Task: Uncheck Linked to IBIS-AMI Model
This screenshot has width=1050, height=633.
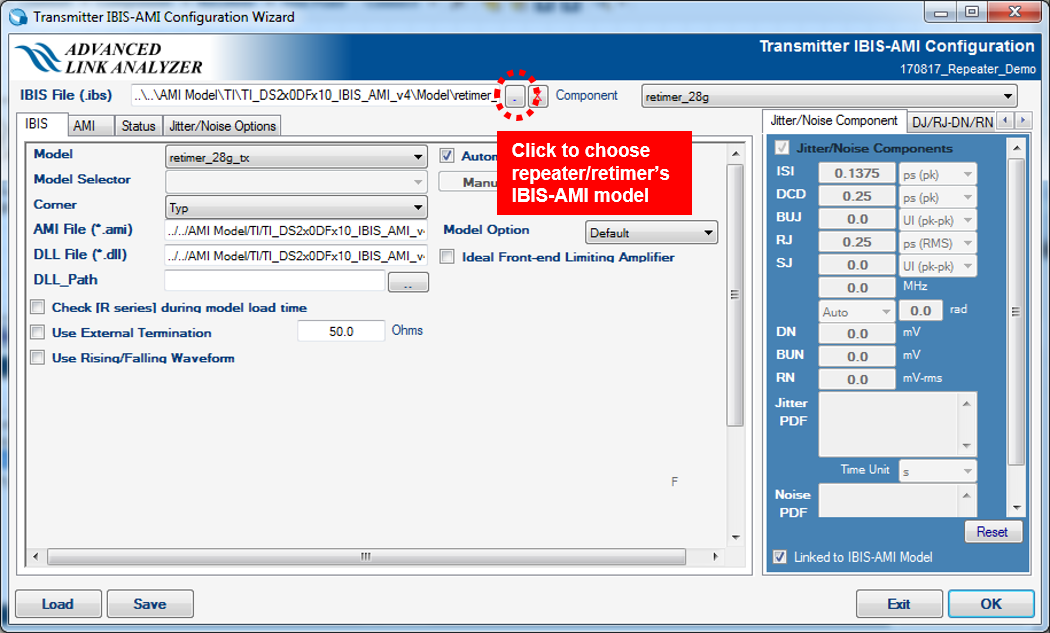Action: tap(779, 557)
